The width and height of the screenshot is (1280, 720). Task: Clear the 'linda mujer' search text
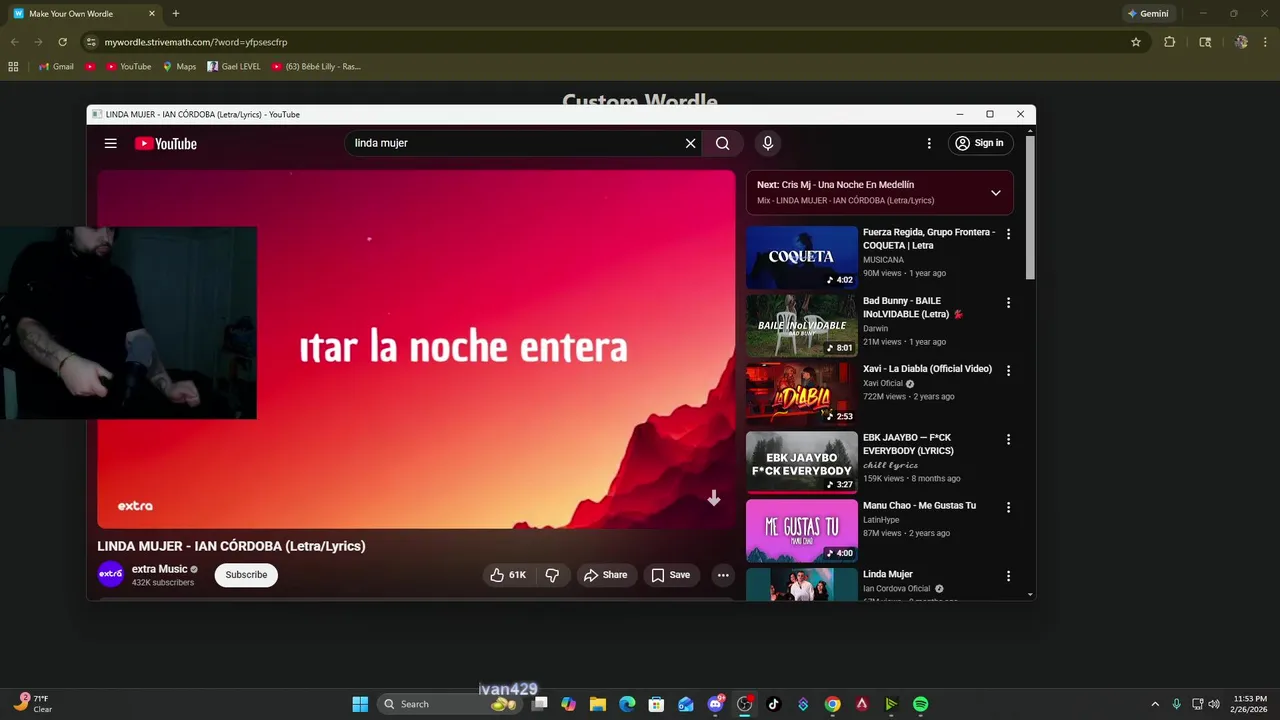[x=690, y=143]
